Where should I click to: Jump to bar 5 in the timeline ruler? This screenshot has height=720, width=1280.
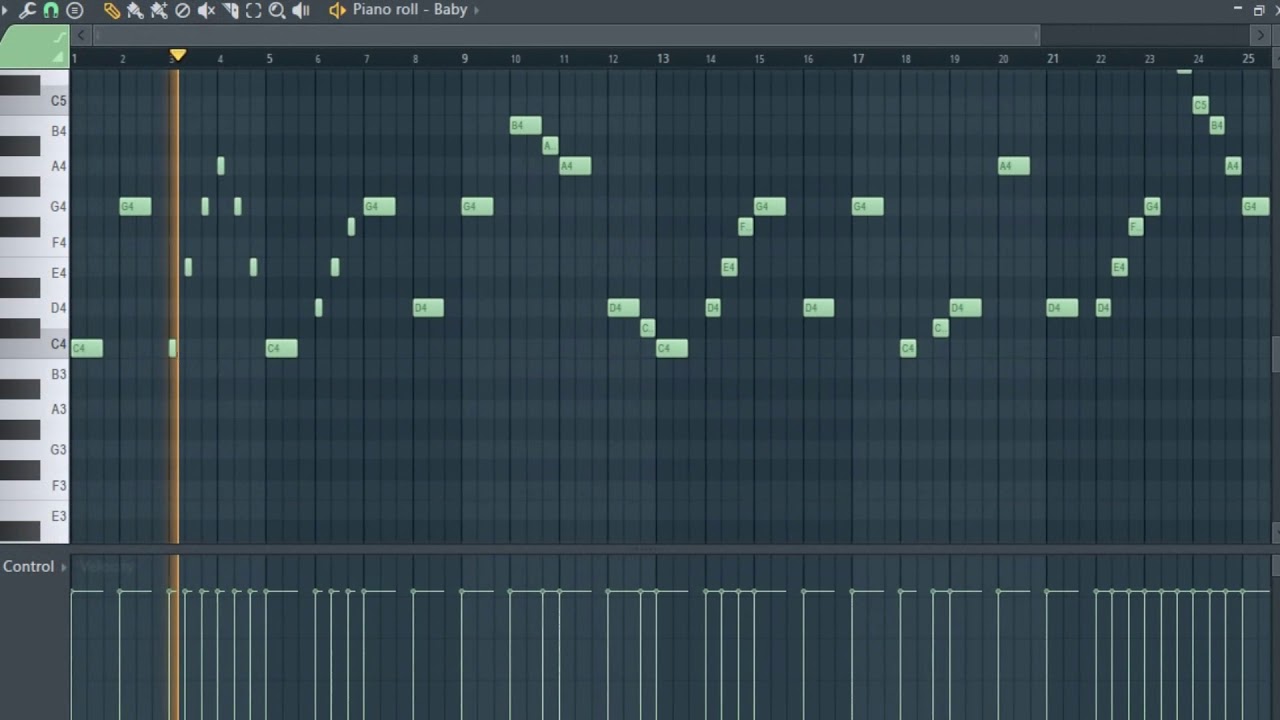click(x=269, y=59)
